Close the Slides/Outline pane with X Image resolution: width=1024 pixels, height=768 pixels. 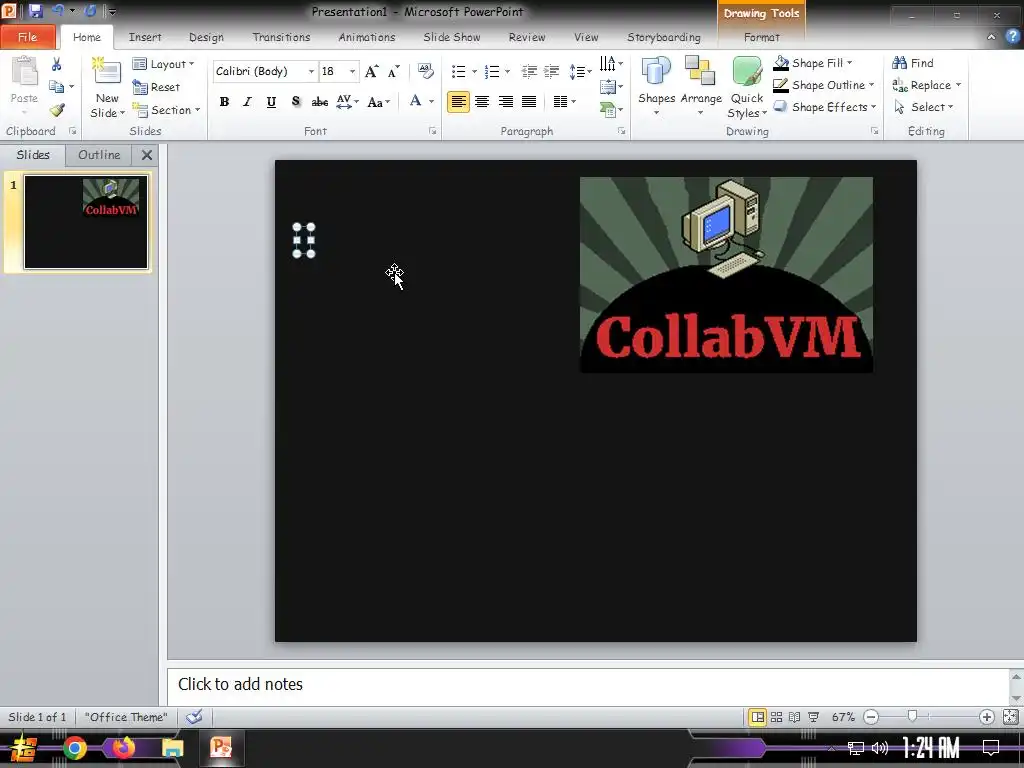(x=147, y=155)
